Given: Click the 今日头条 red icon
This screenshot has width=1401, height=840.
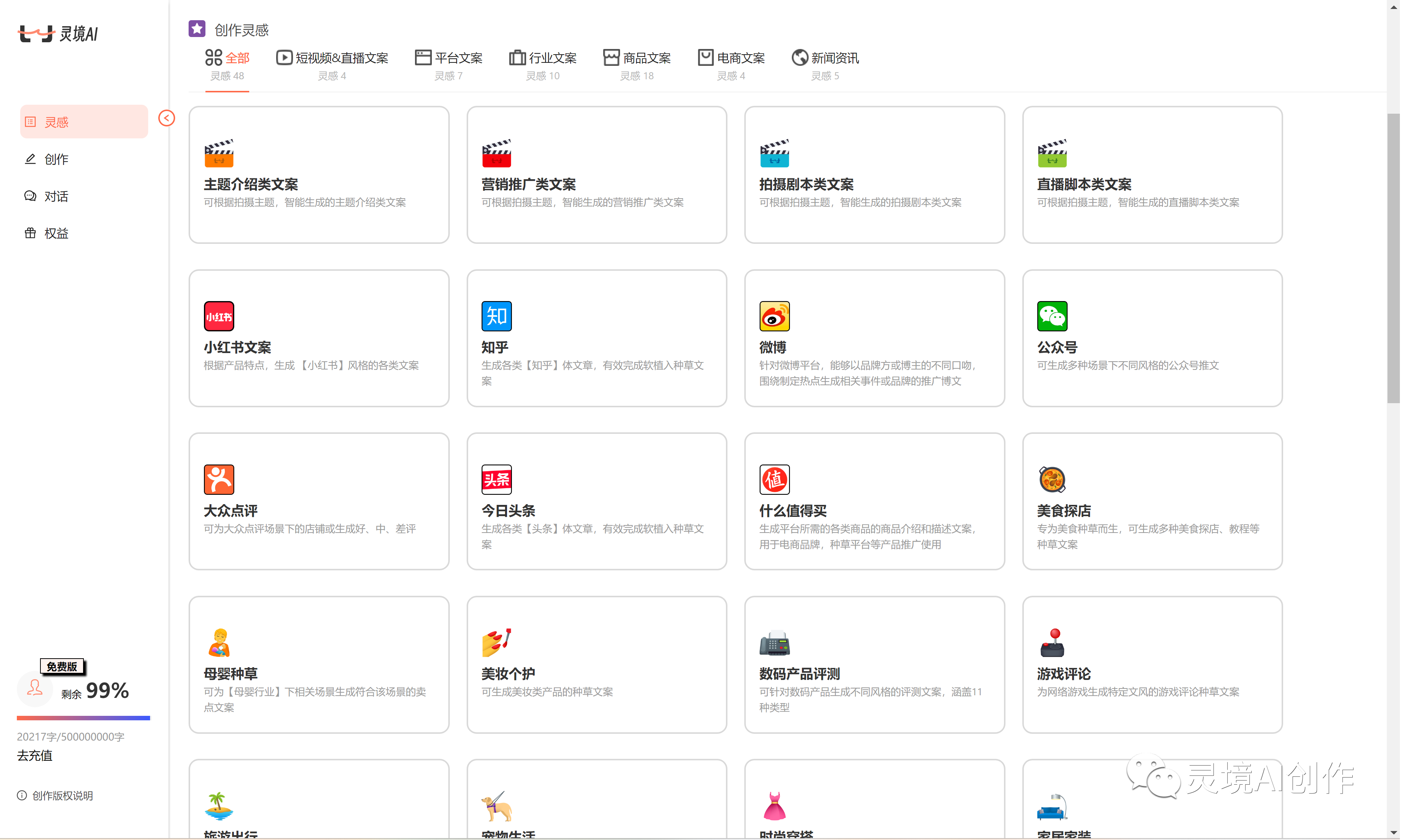Looking at the screenshot, I should click(x=497, y=479).
